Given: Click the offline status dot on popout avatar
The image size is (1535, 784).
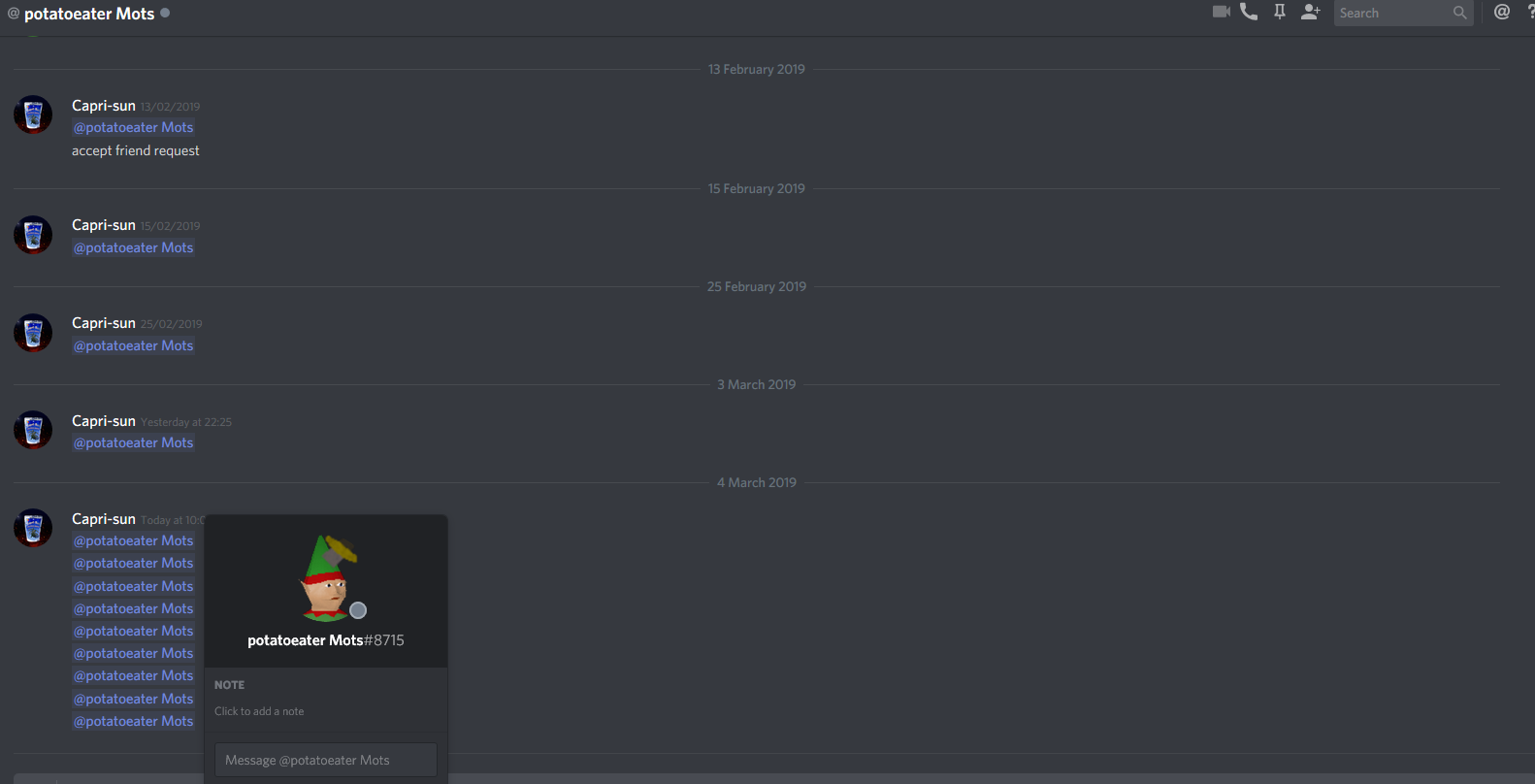Looking at the screenshot, I should tap(358, 610).
